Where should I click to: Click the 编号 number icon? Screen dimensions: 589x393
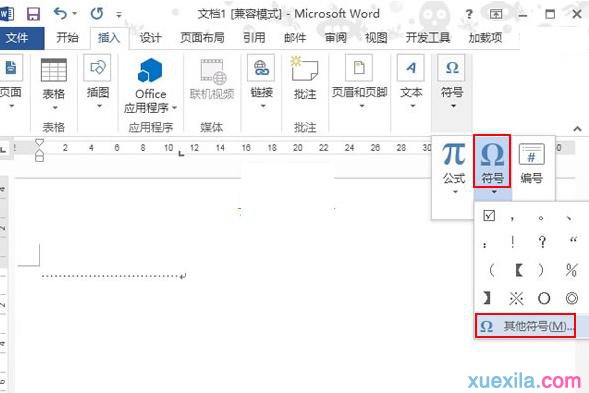(532, 154)
